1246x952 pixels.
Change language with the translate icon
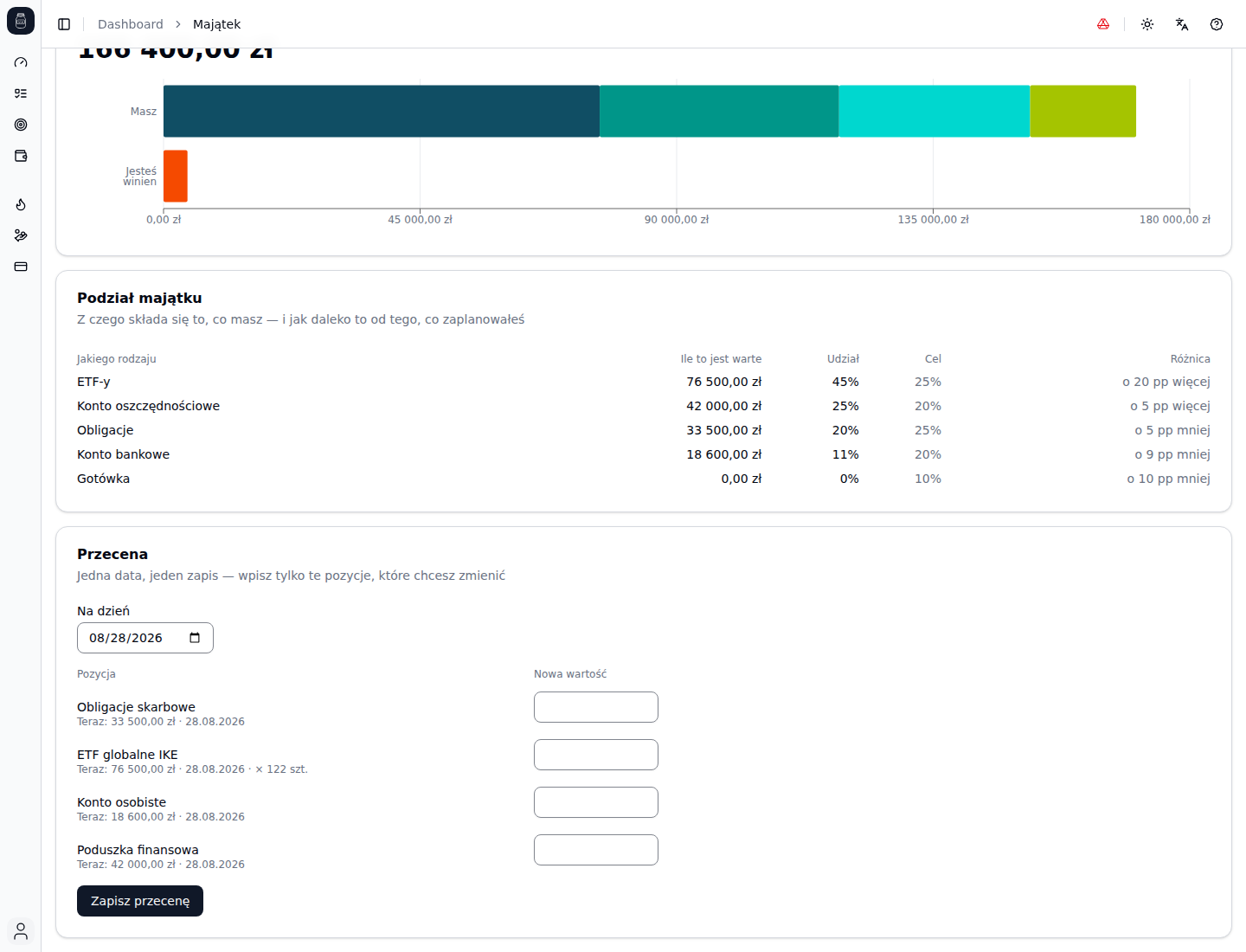pos(1182,24)
